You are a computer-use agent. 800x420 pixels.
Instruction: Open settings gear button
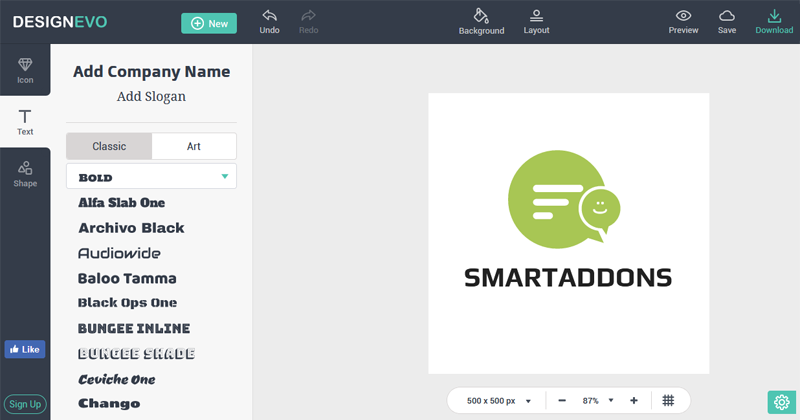782,402
